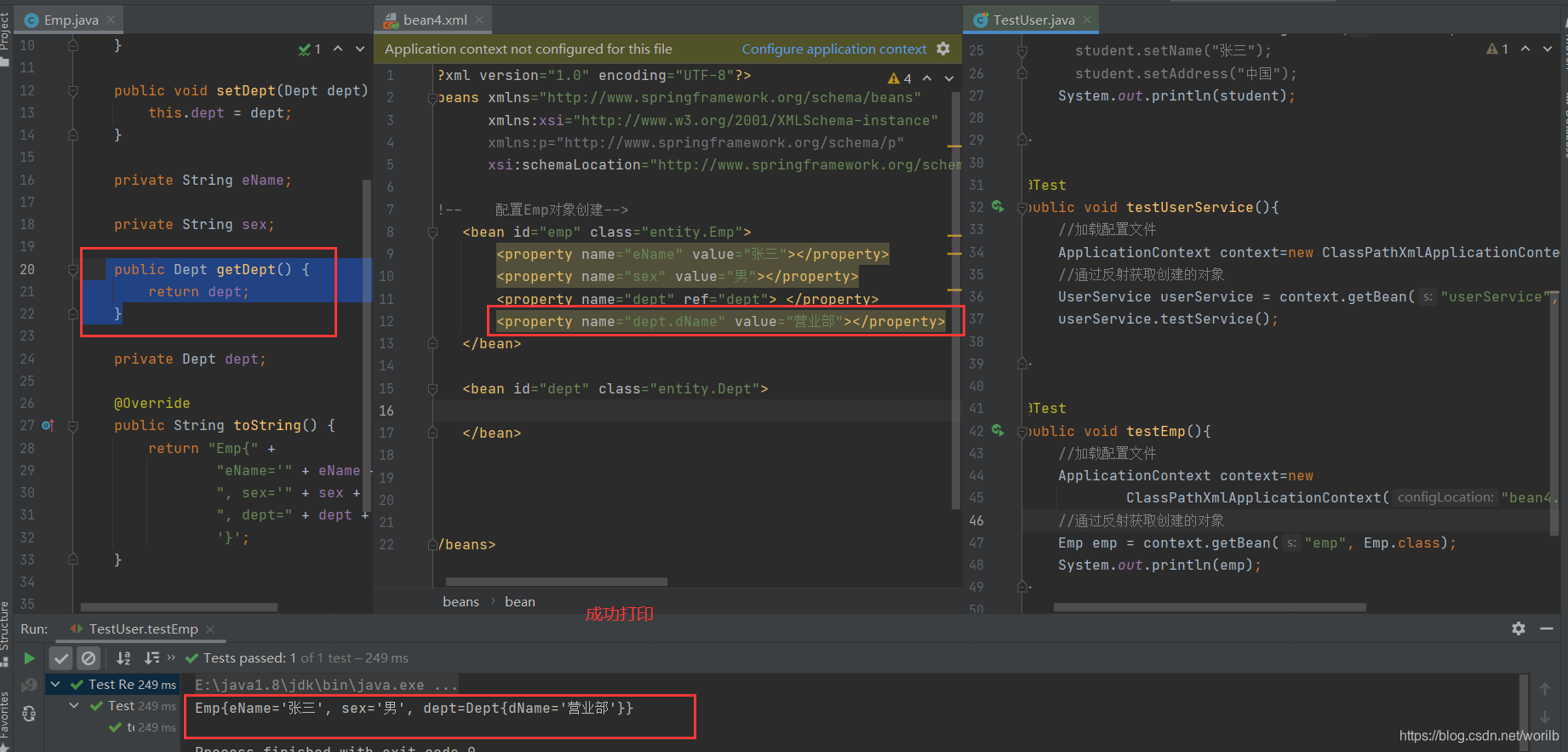
Task: Fold the getDept method at line 20
Action: (73, 269)
